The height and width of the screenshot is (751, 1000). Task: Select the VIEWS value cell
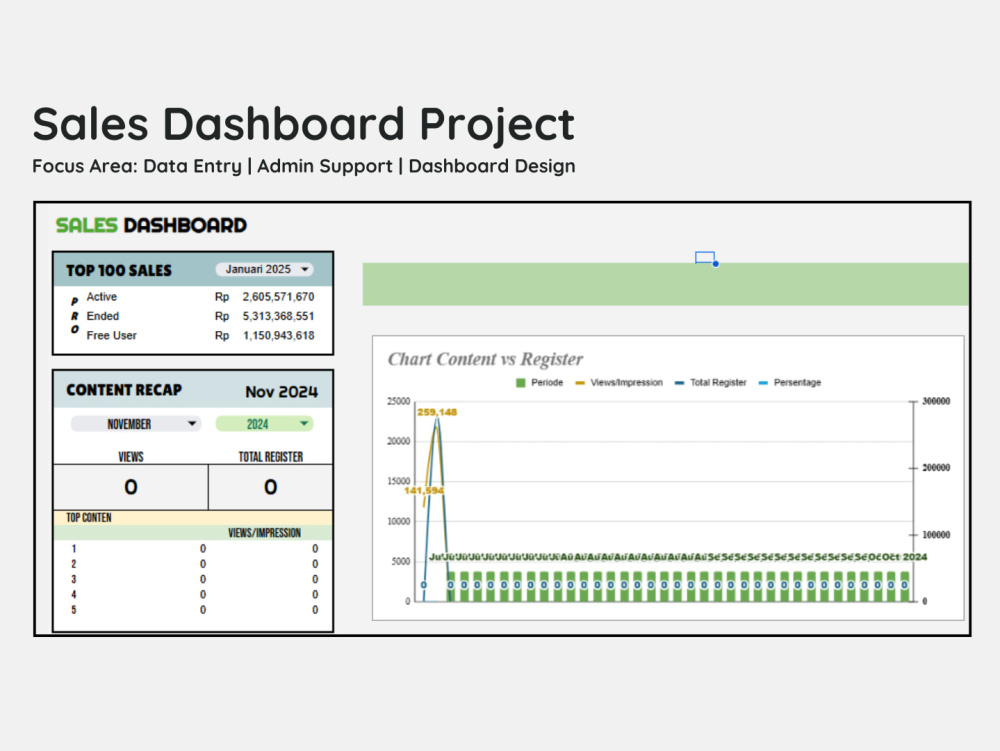(131, 487)
